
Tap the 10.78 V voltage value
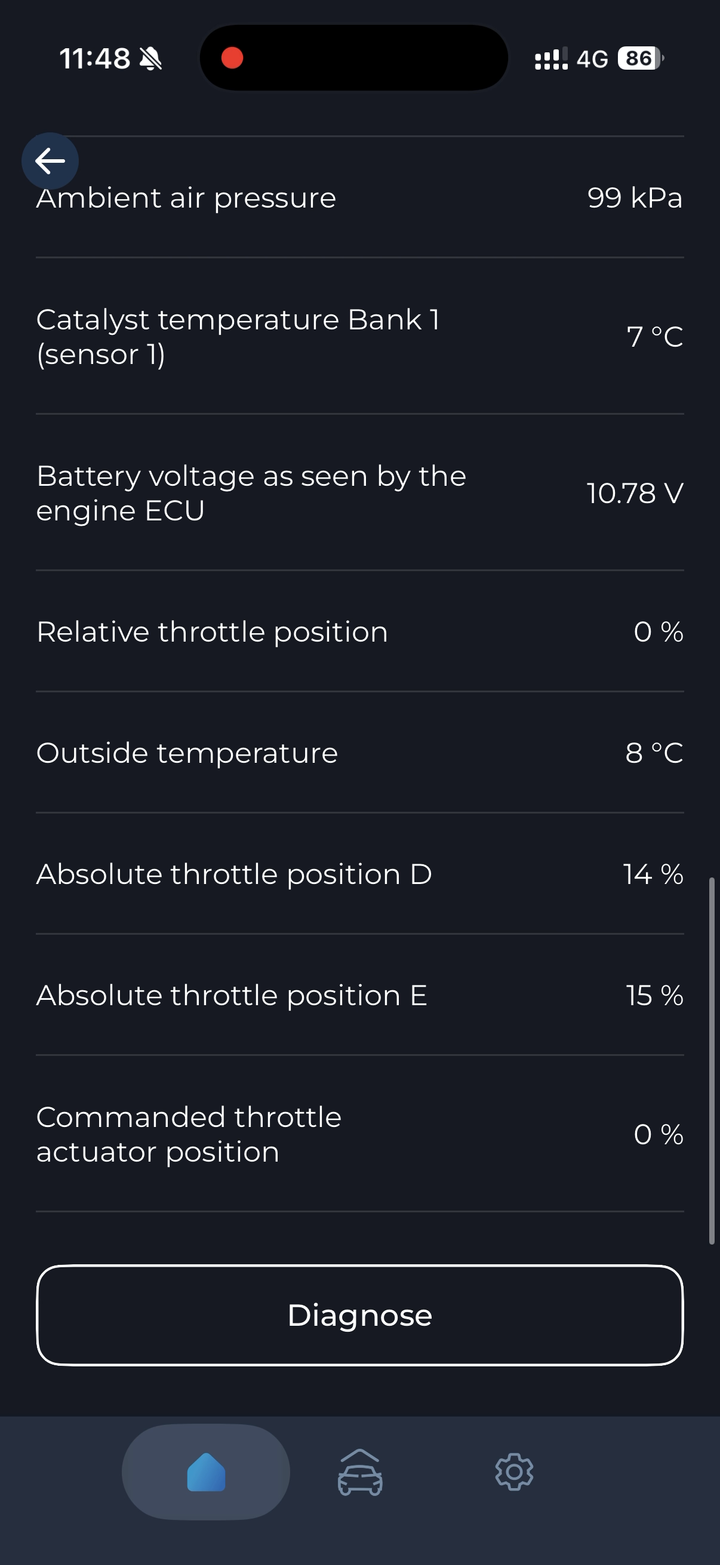[x=634, y=493]
